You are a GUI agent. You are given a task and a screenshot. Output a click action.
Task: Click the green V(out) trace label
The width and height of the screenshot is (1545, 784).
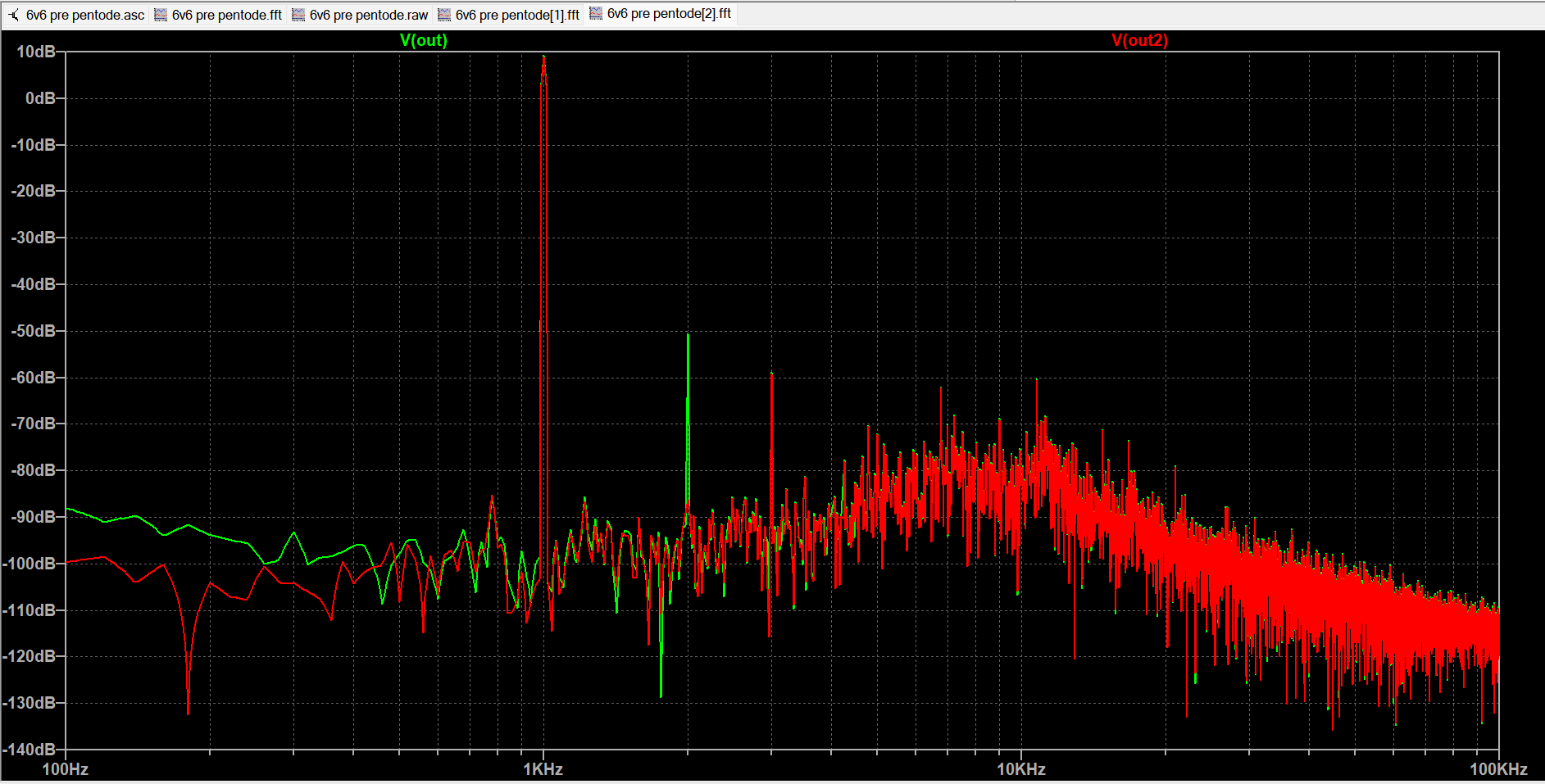pos(424,40)
